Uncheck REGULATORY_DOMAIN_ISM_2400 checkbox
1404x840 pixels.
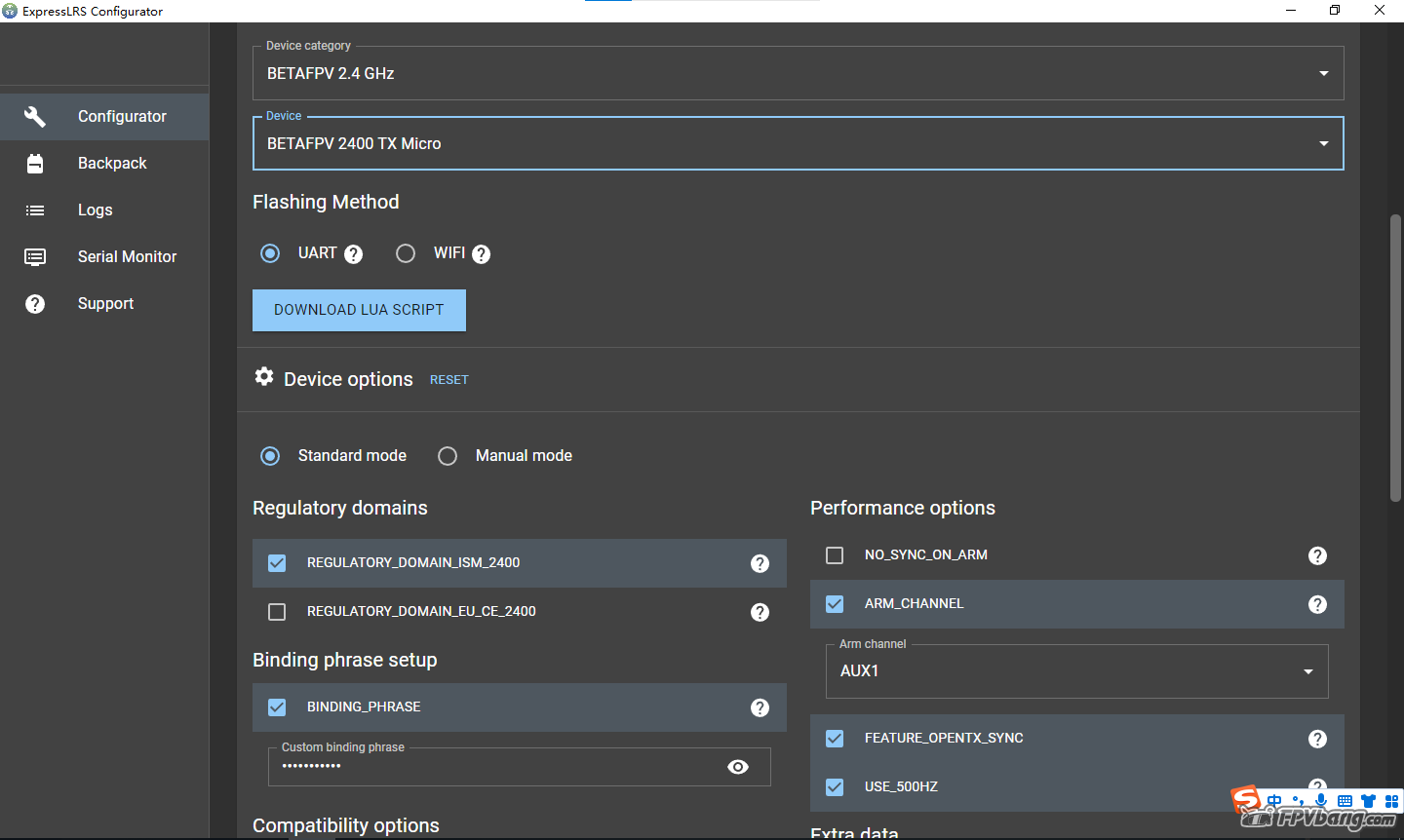[277, 563]
